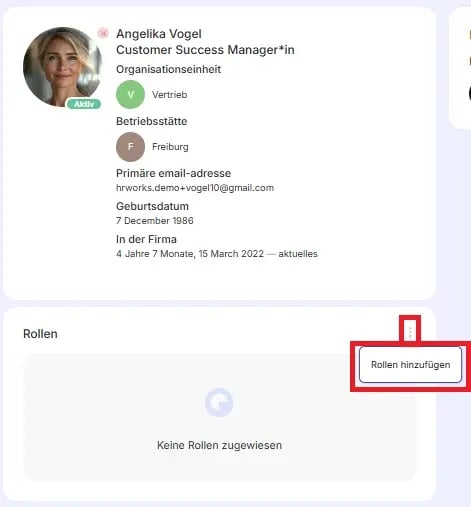Click the 'Rollen' section heading
471x507 pixels.
40,334
